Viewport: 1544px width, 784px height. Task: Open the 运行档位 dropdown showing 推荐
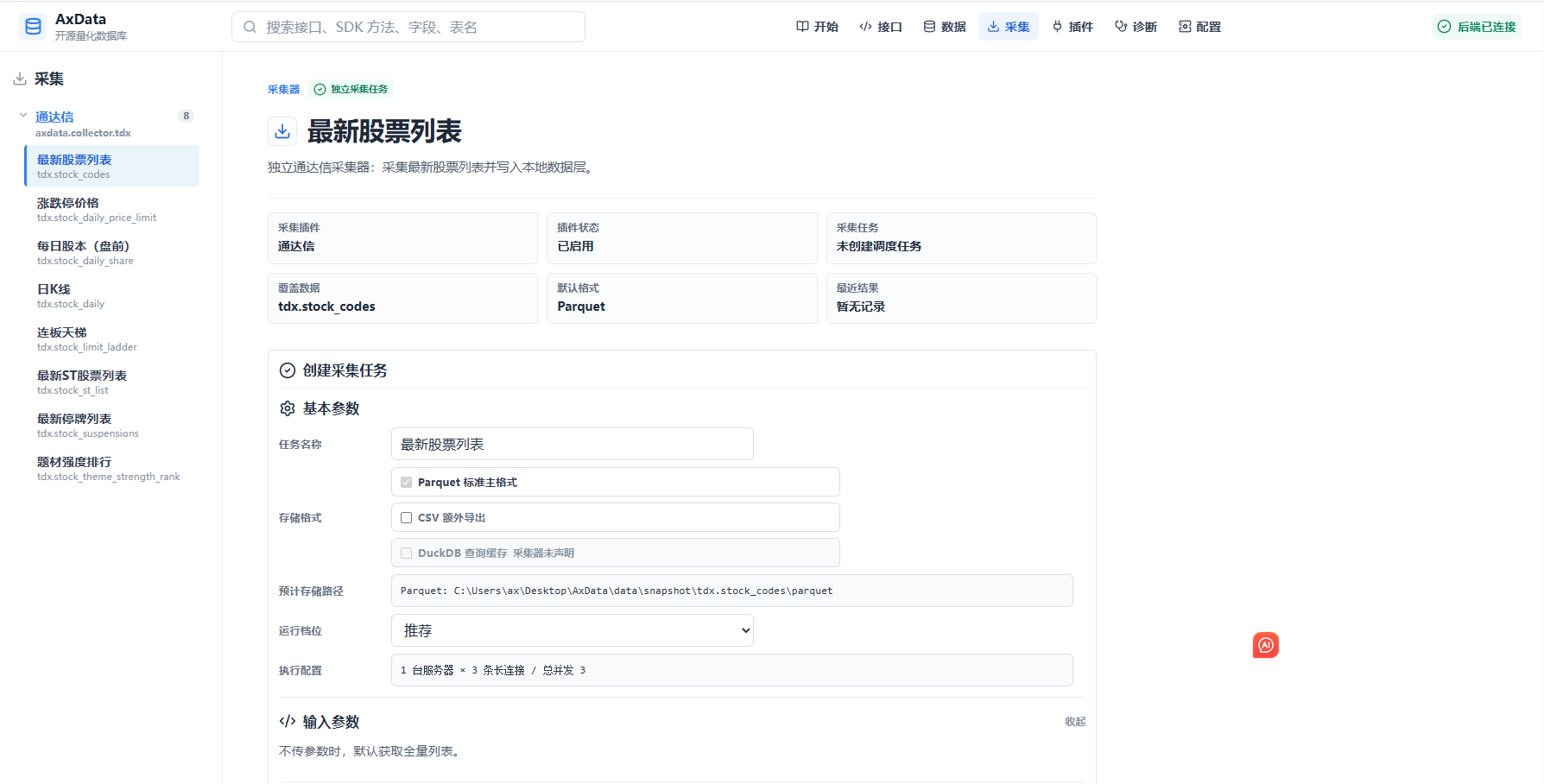point(573,630)
